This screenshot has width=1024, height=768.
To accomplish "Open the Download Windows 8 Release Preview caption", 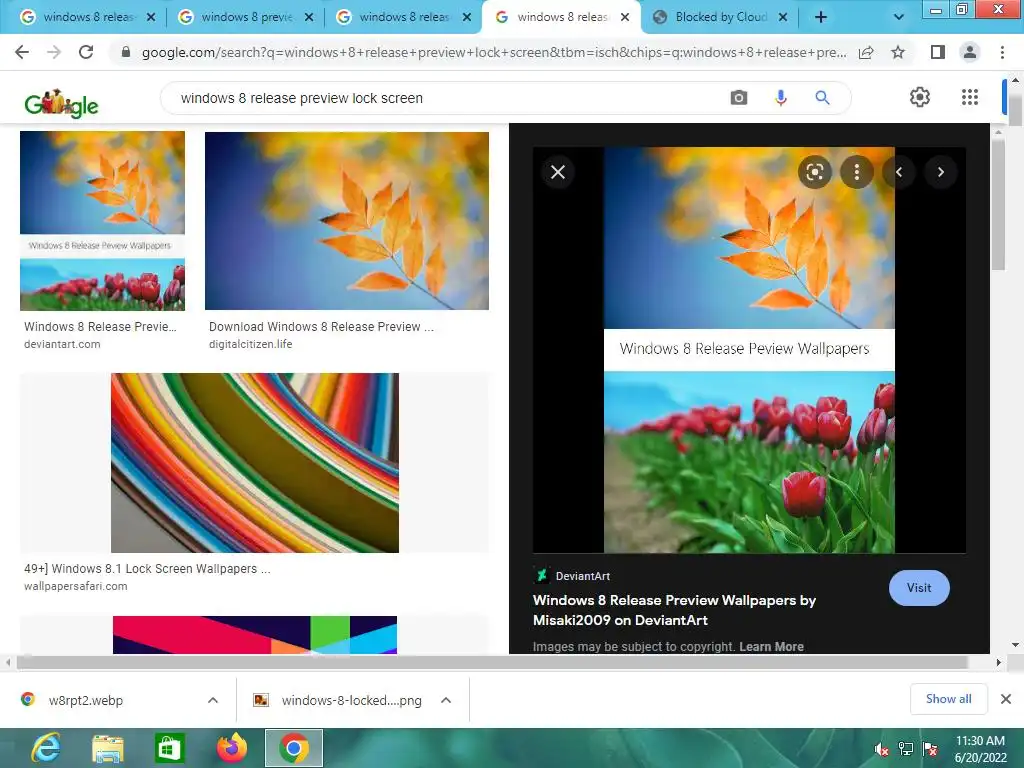I will pyautogui.click(x=321, y=327).
